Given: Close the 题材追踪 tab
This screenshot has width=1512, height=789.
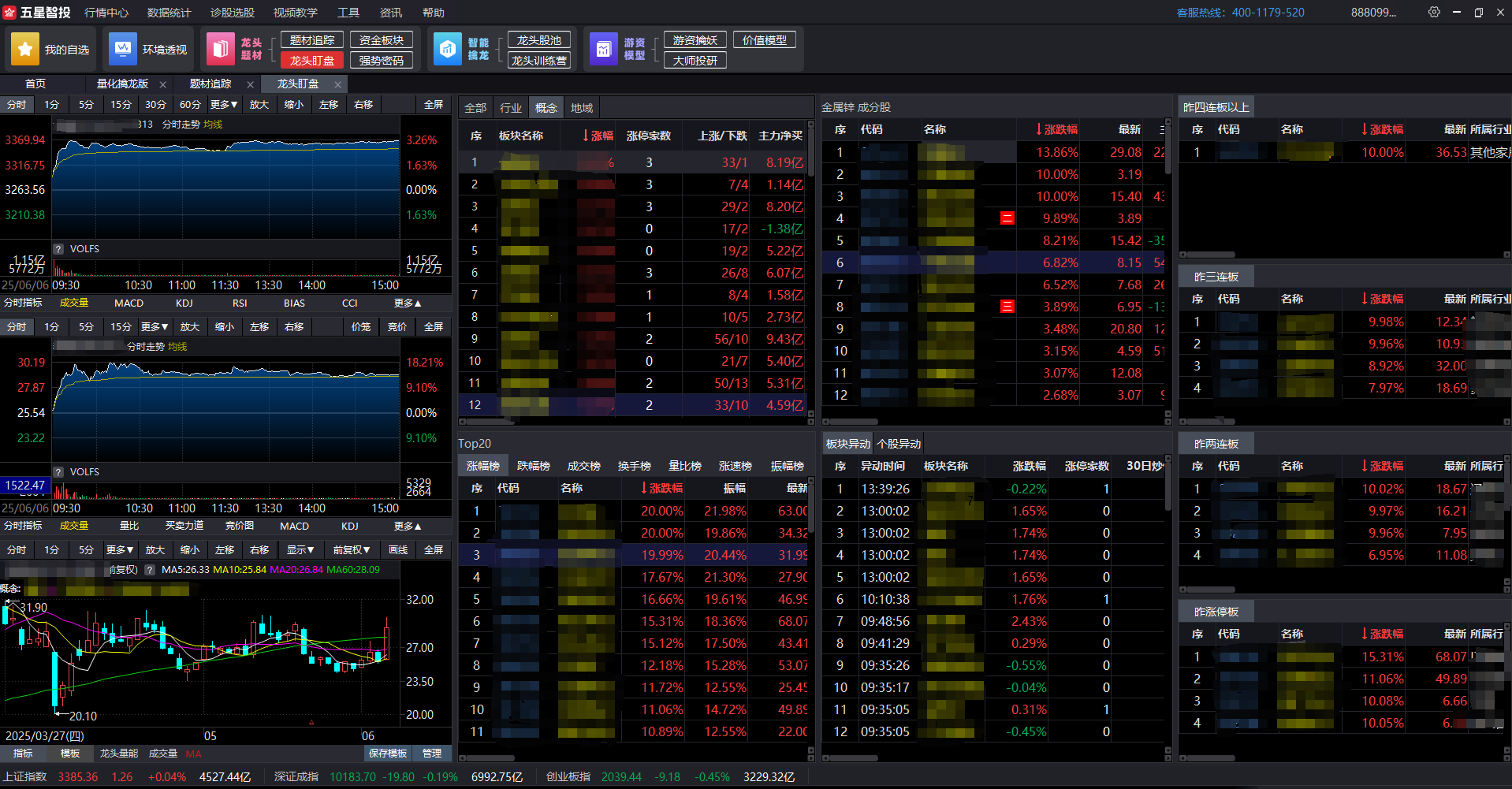Looking at the screenshot, I should click(x=251, y=84).
